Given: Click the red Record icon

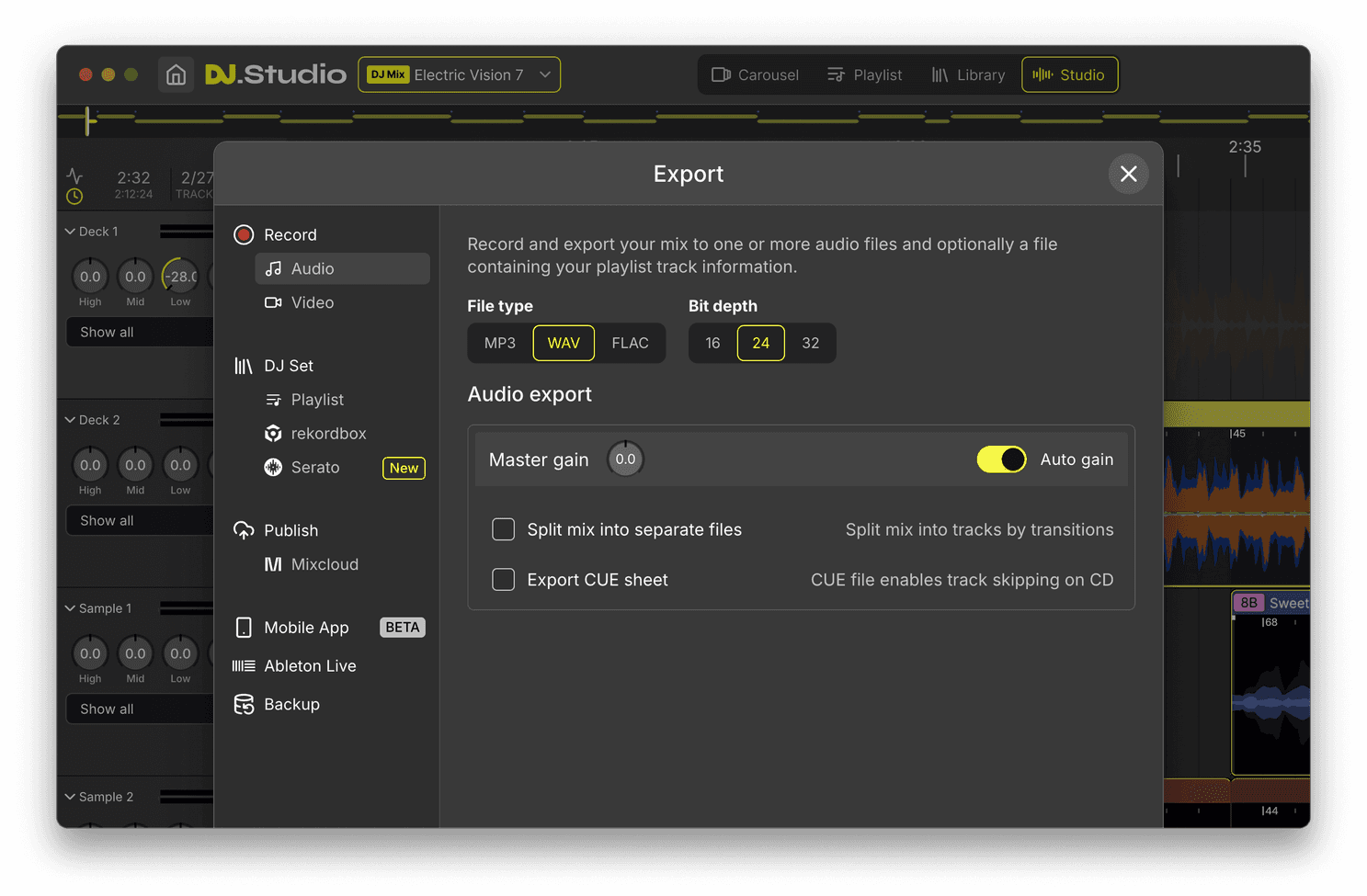Looking at the screenshot, I should 244,234.
